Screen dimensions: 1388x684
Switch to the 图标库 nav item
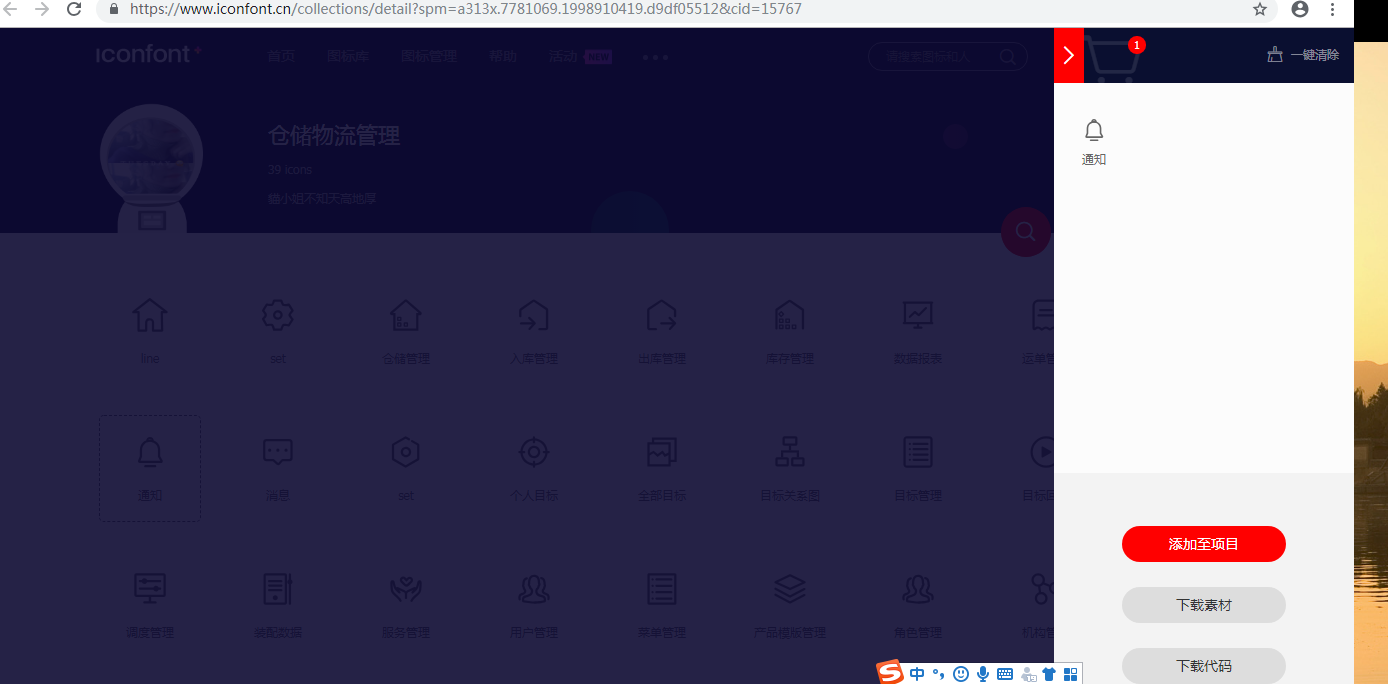click(348, 57)
